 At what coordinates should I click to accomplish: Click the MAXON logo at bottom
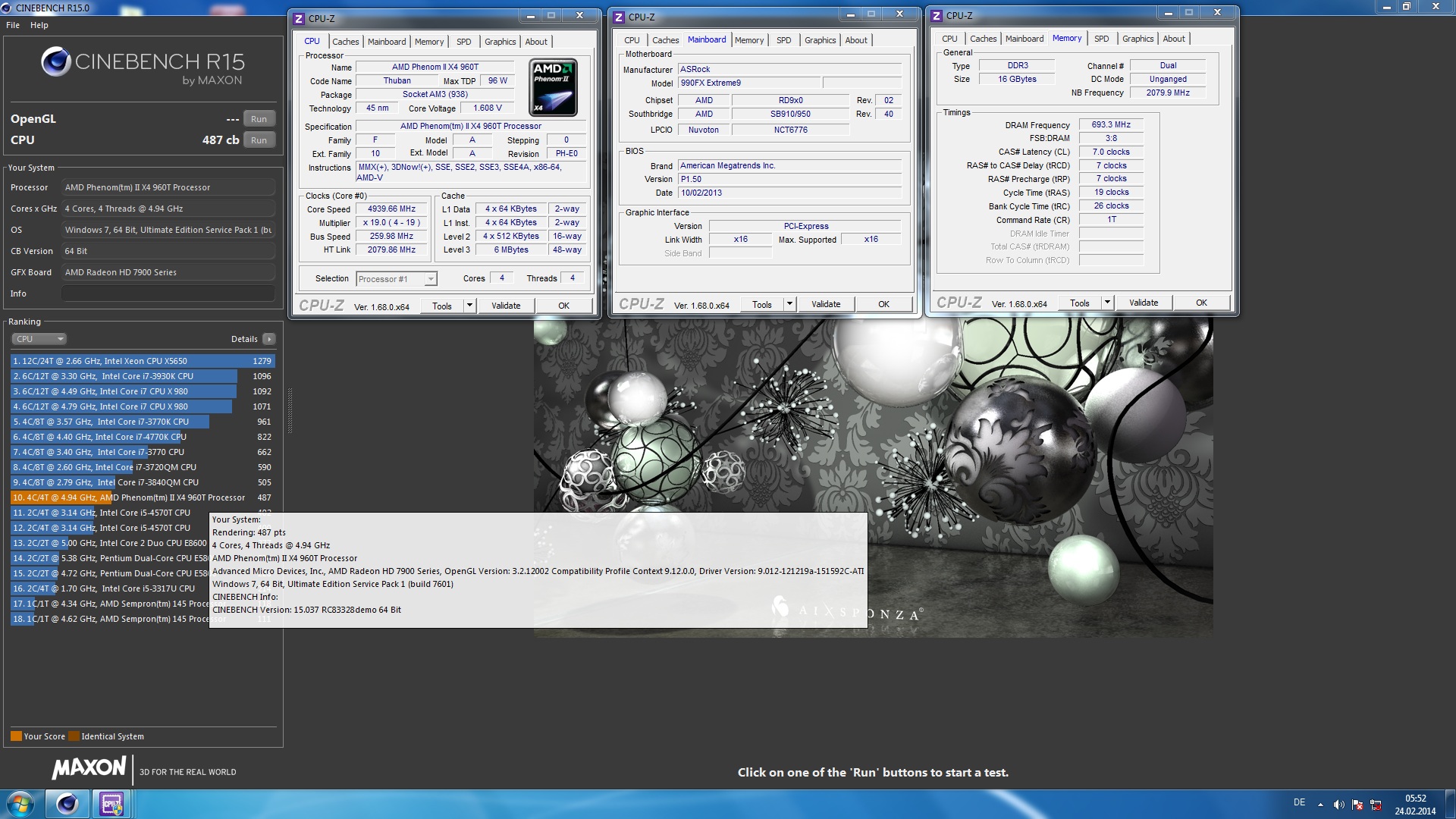[89, 767]
